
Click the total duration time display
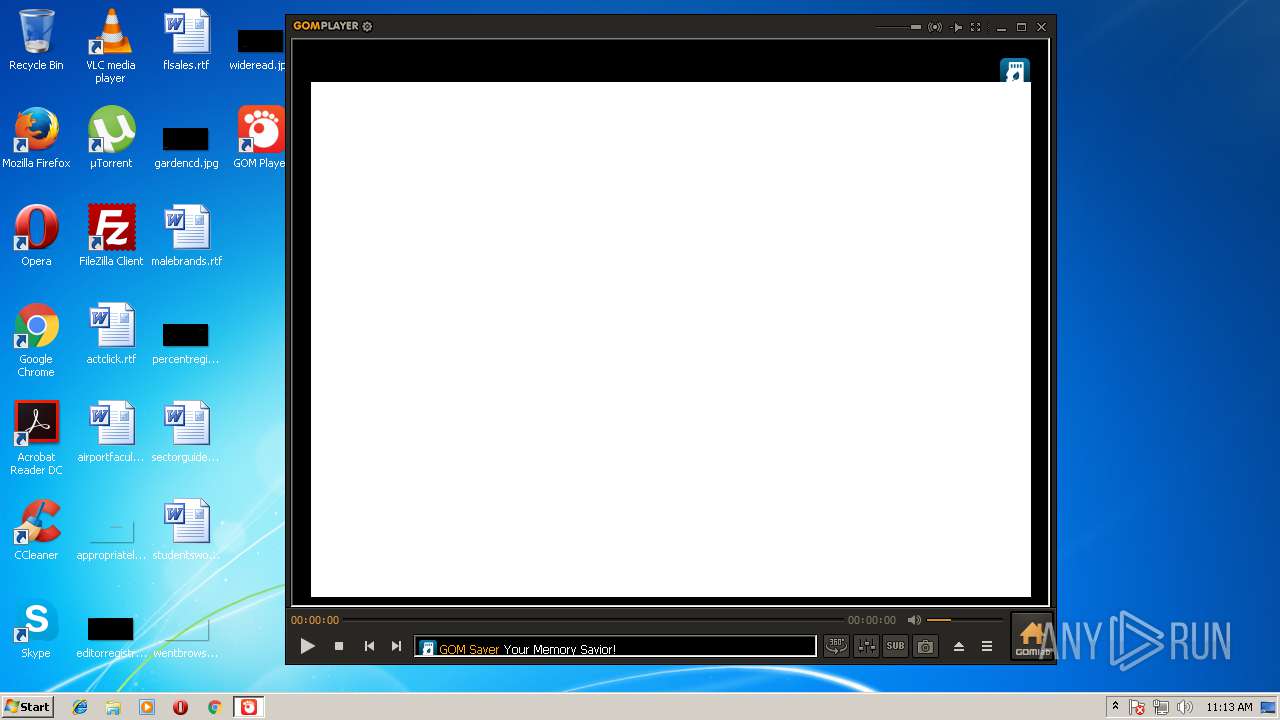tap(872, 620)
